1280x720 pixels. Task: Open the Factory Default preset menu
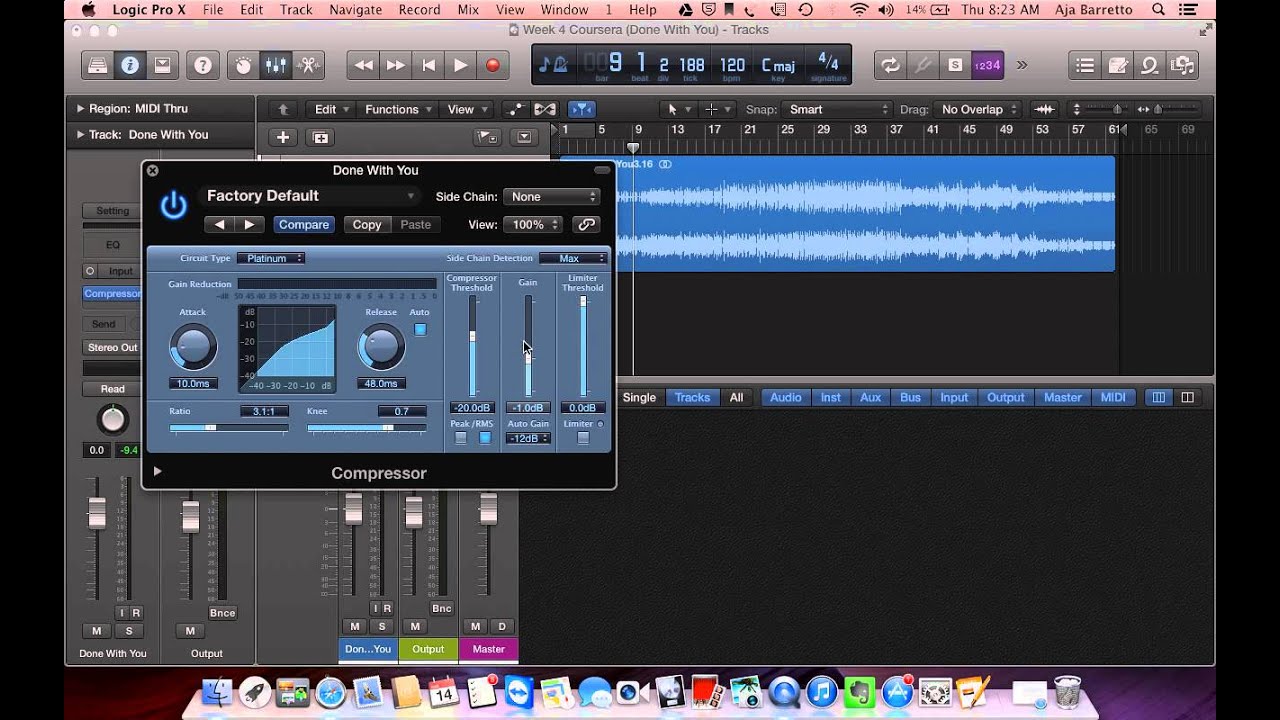tap(311, 196)
